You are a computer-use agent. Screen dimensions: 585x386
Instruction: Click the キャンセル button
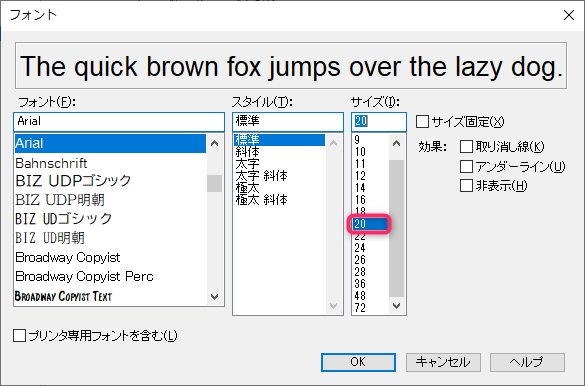tap(443, 362)
